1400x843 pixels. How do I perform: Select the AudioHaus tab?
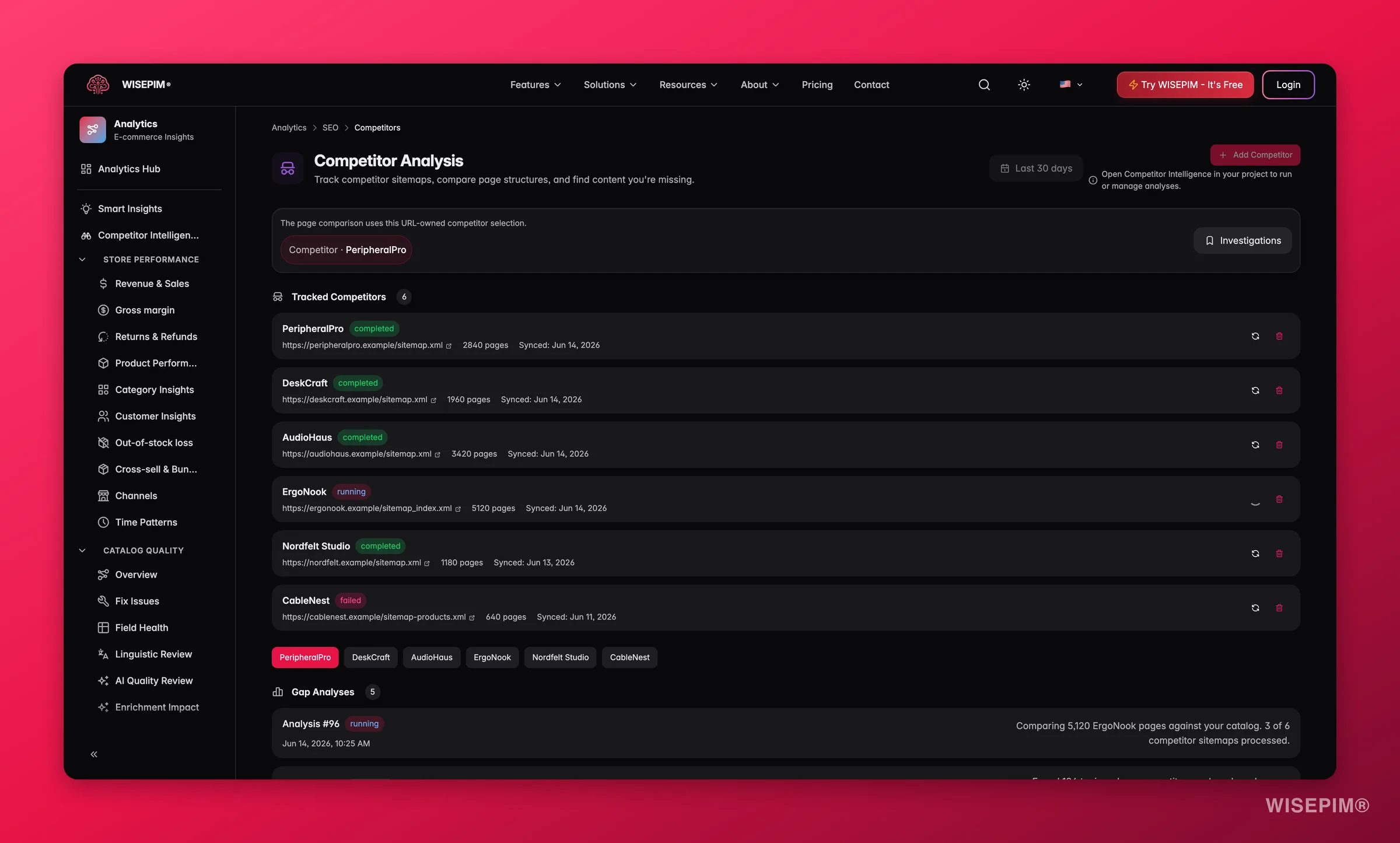(x=432, y=657)
